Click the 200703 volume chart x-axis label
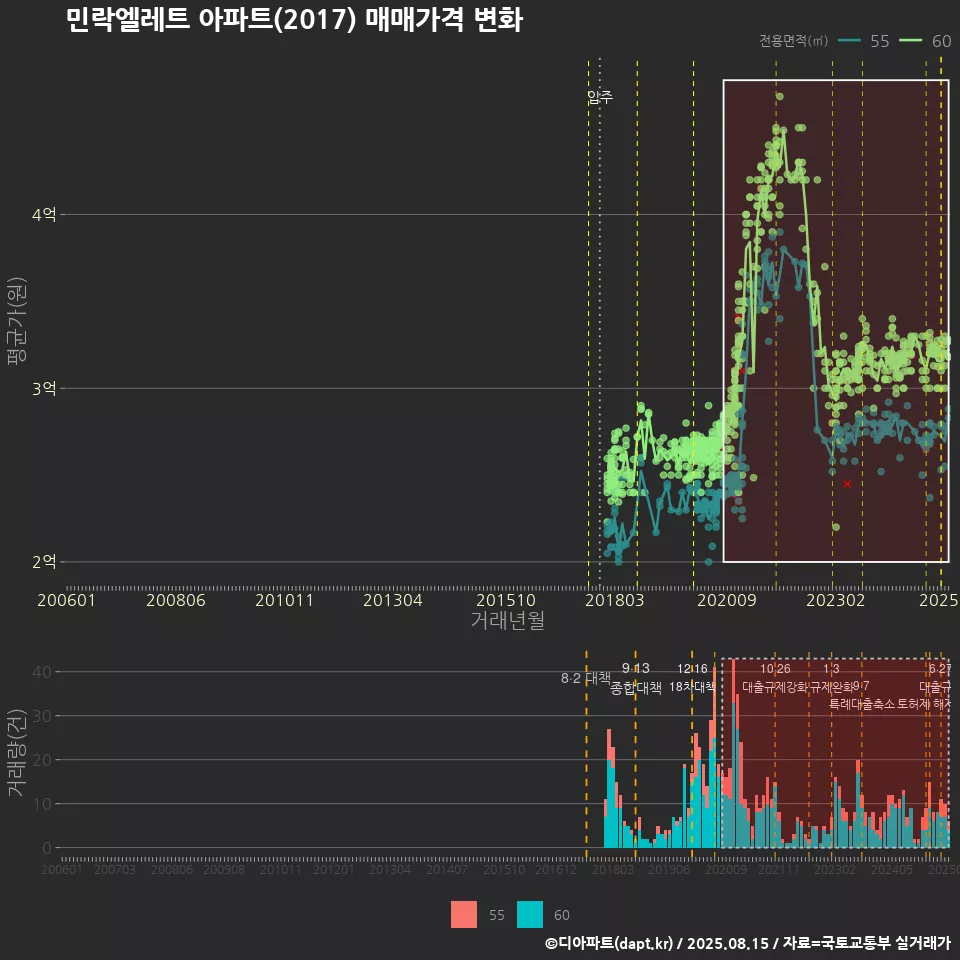 (x=114, y=870)
